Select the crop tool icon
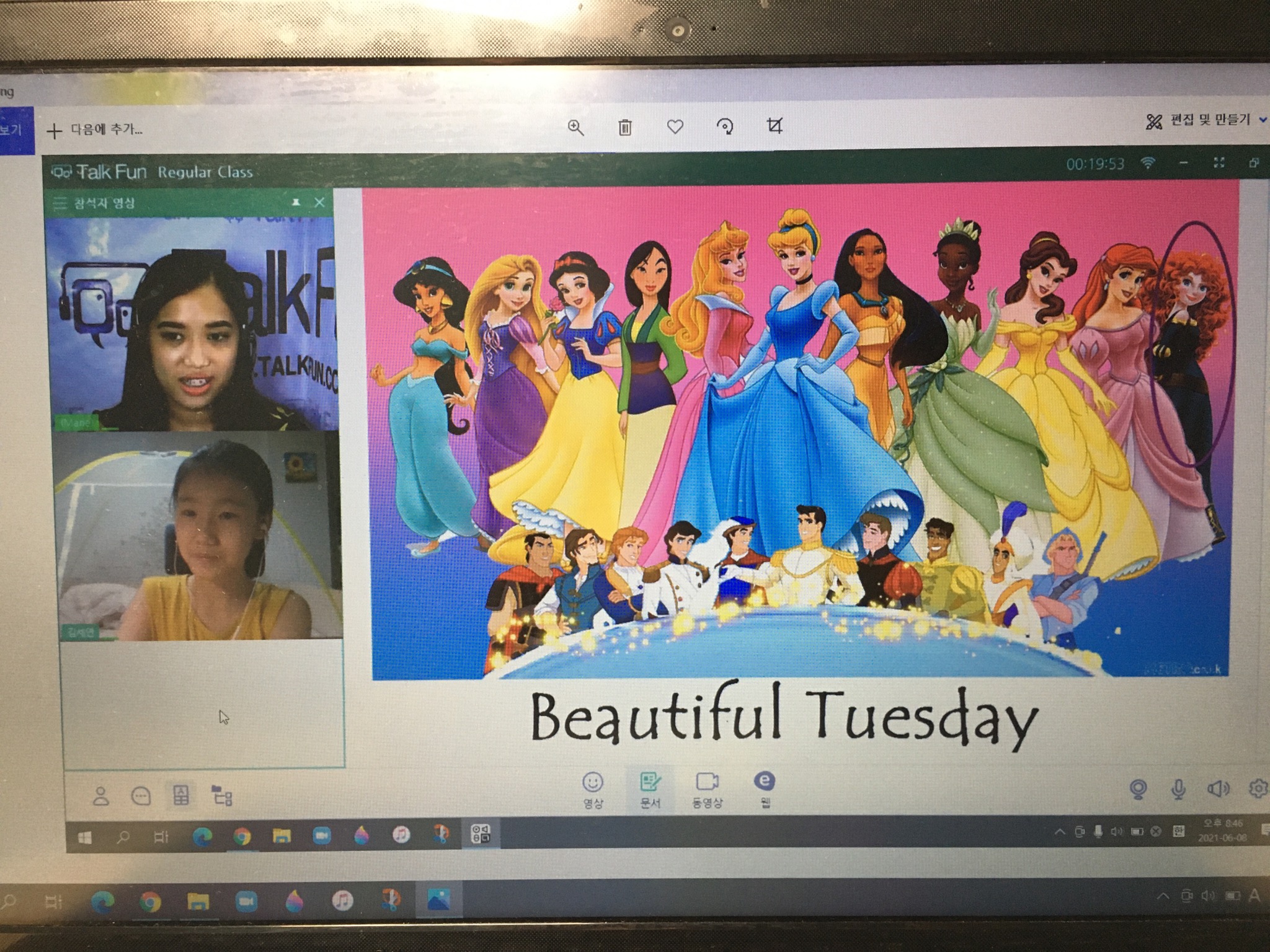This screenshot has width=1270, height=952. click(x=775, y=126)
